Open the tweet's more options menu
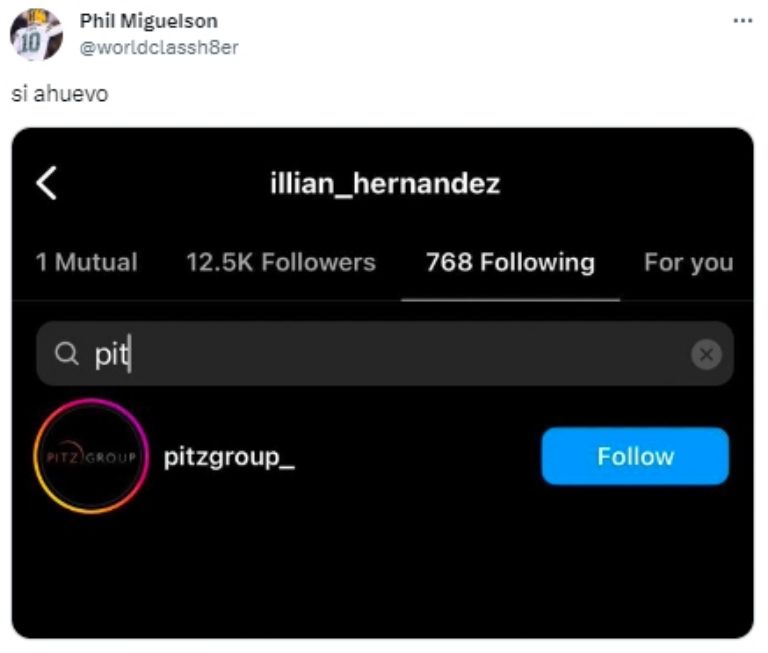Image resolution: width=768 pixels, height=653 pixels. click(742, 20)
